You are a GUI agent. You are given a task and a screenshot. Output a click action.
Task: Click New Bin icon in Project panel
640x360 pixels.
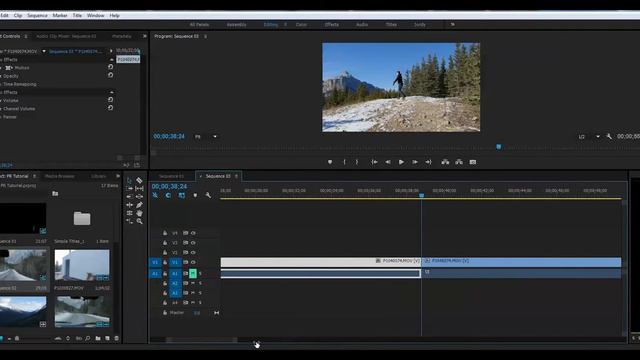(98, 338)
